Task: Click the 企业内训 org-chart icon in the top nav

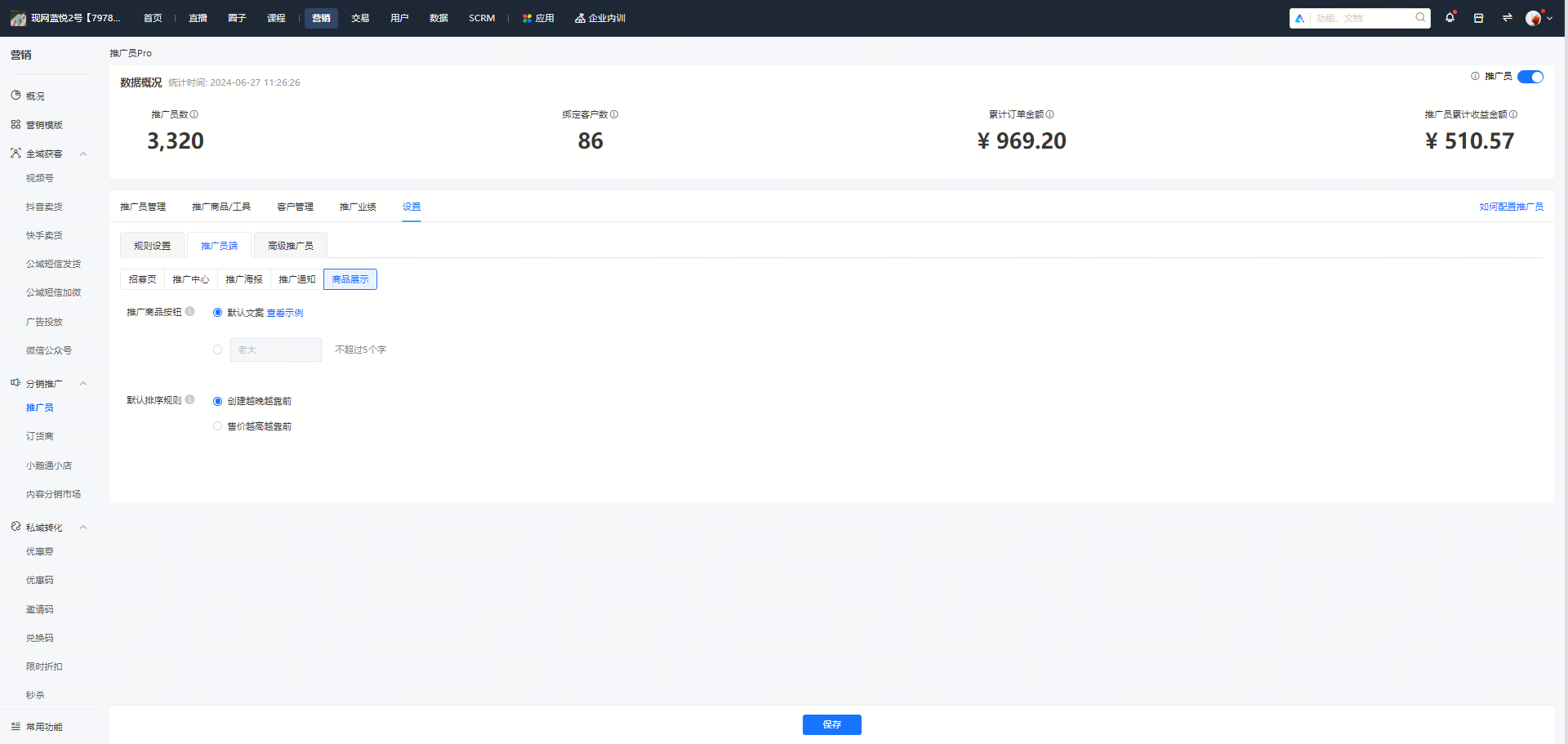Action: (580, 18)
